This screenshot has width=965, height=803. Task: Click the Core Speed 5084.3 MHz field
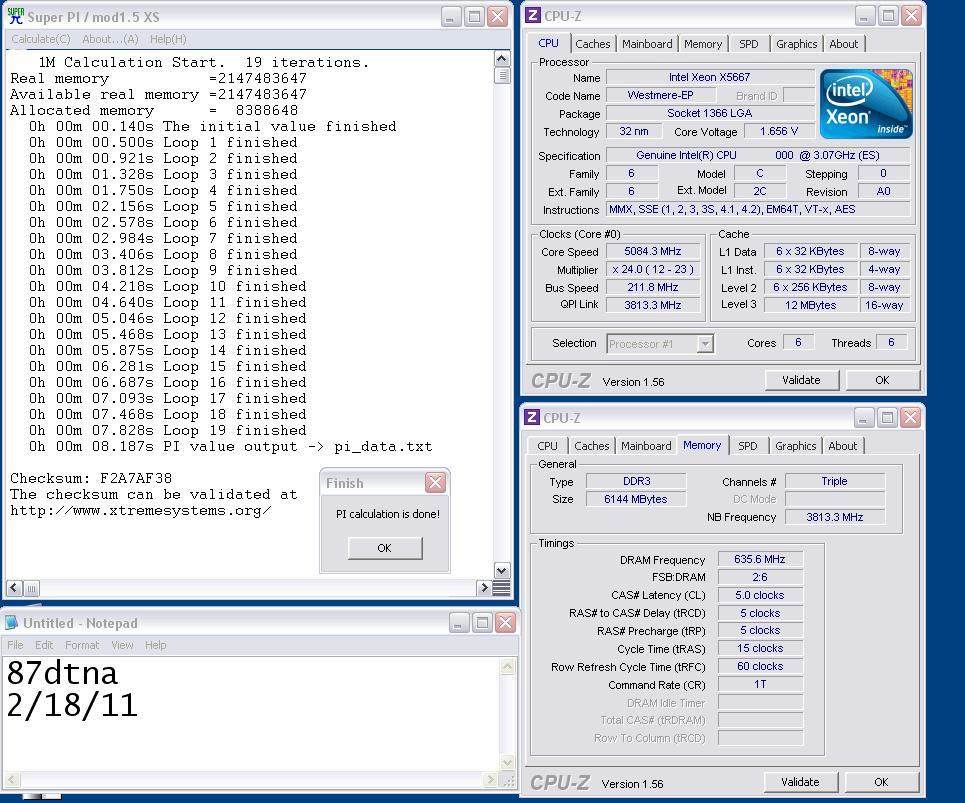(x=653, y=251)
